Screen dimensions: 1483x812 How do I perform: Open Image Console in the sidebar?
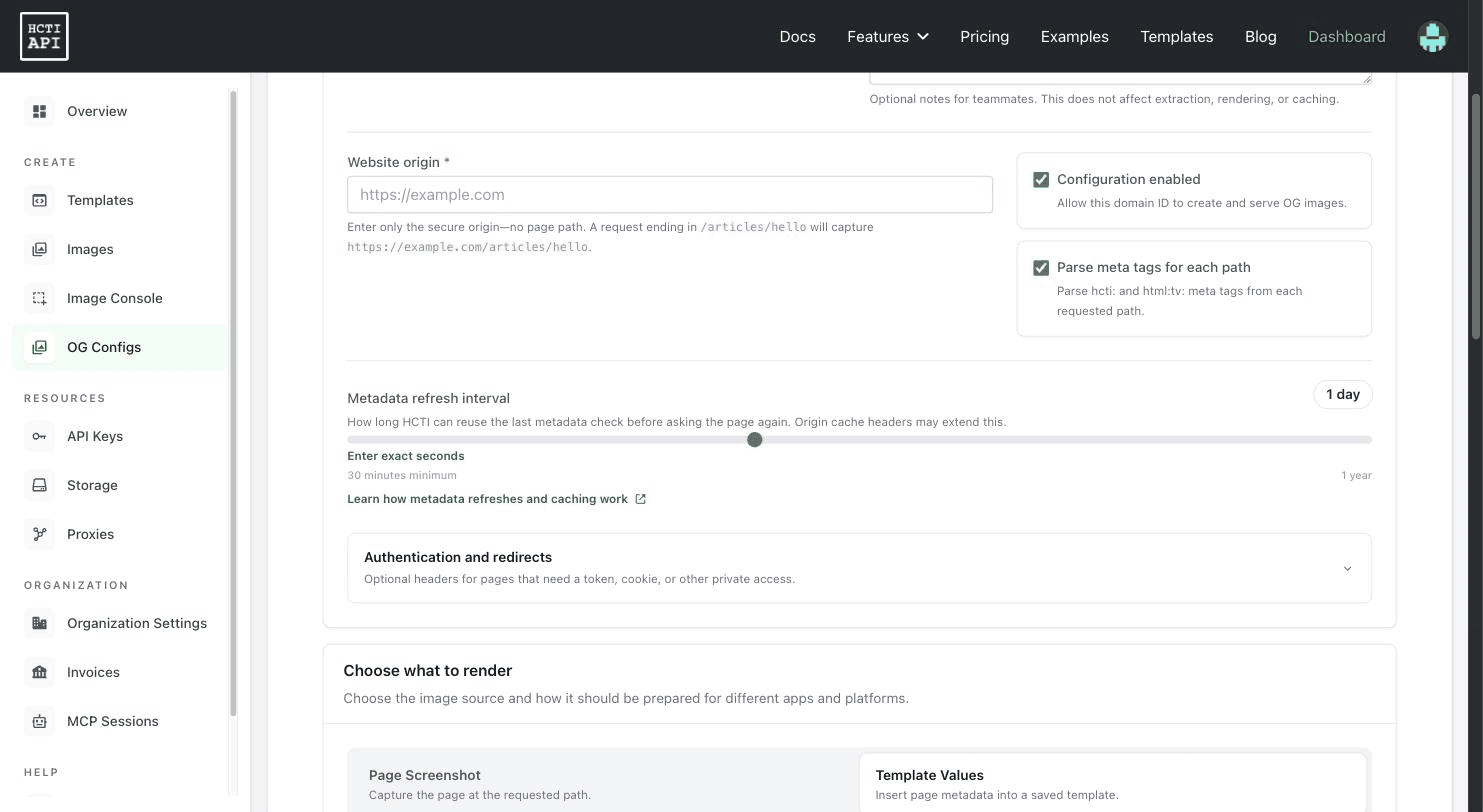click(119, 298)
